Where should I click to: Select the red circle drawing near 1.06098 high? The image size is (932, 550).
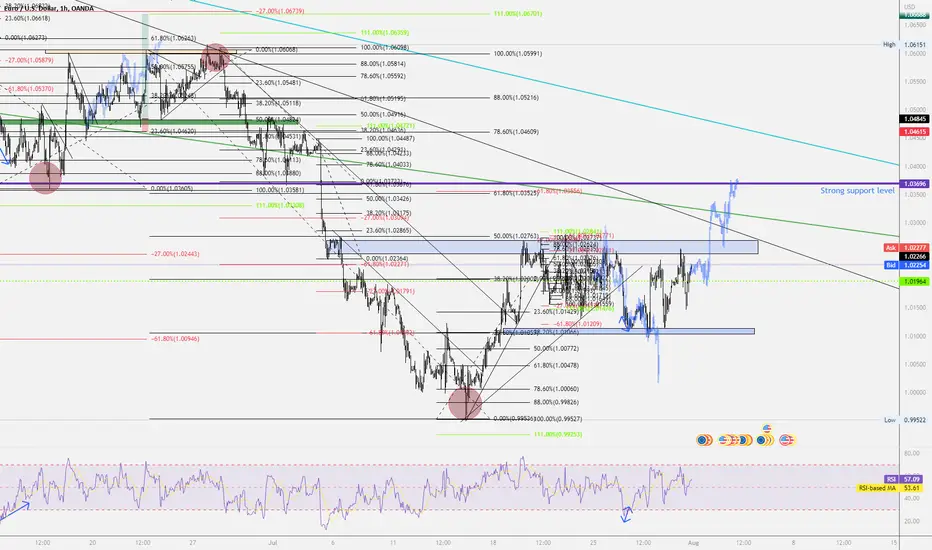(215, 57)
